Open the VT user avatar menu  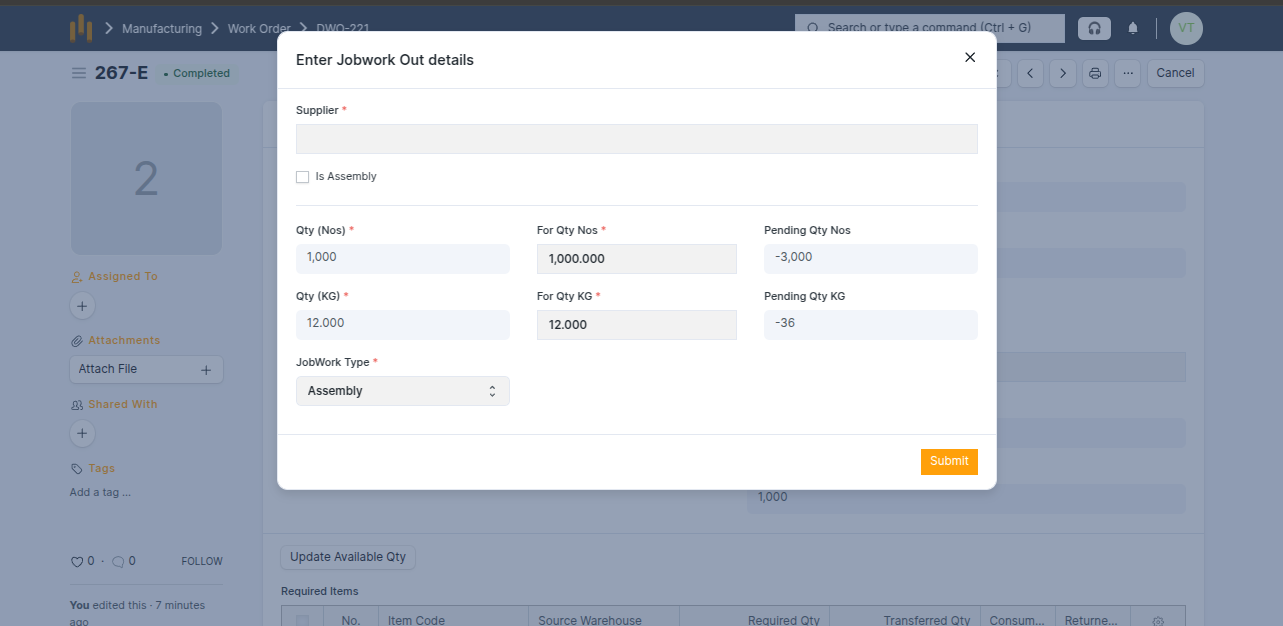[1186, 28]
